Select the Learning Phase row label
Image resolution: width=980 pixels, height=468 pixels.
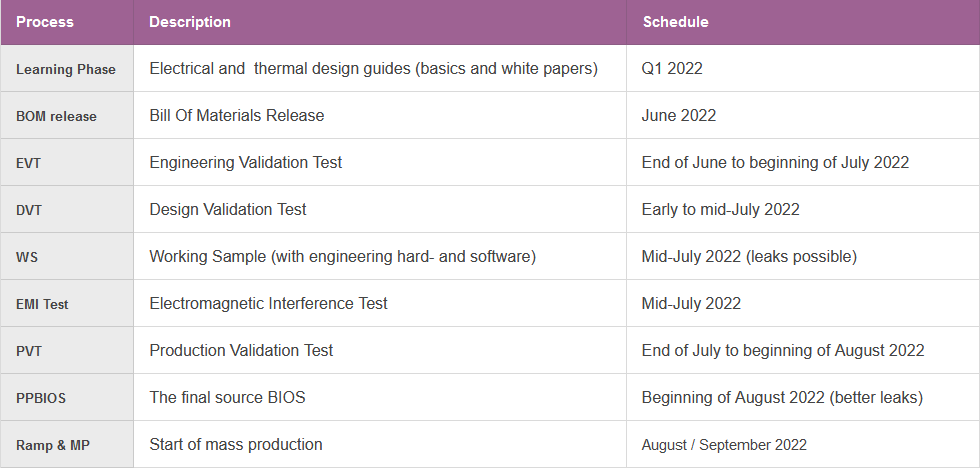(x=66, y=69)
